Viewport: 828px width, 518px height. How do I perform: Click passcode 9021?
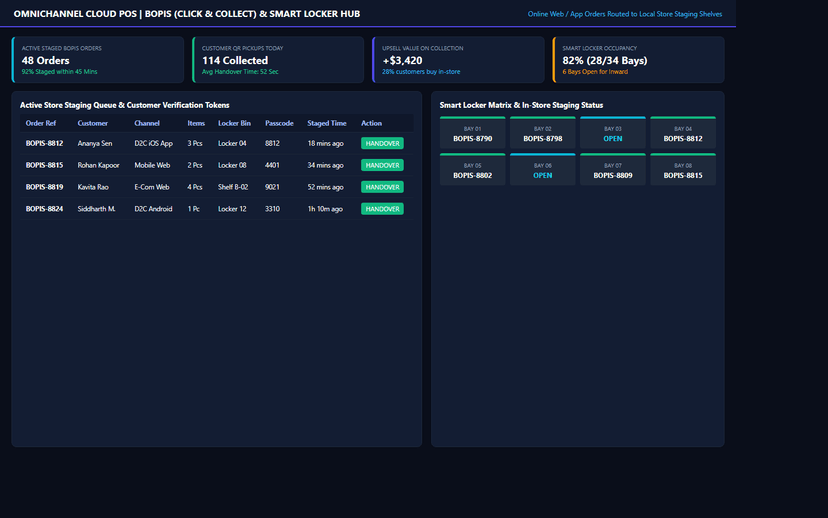tap(272, 187)
